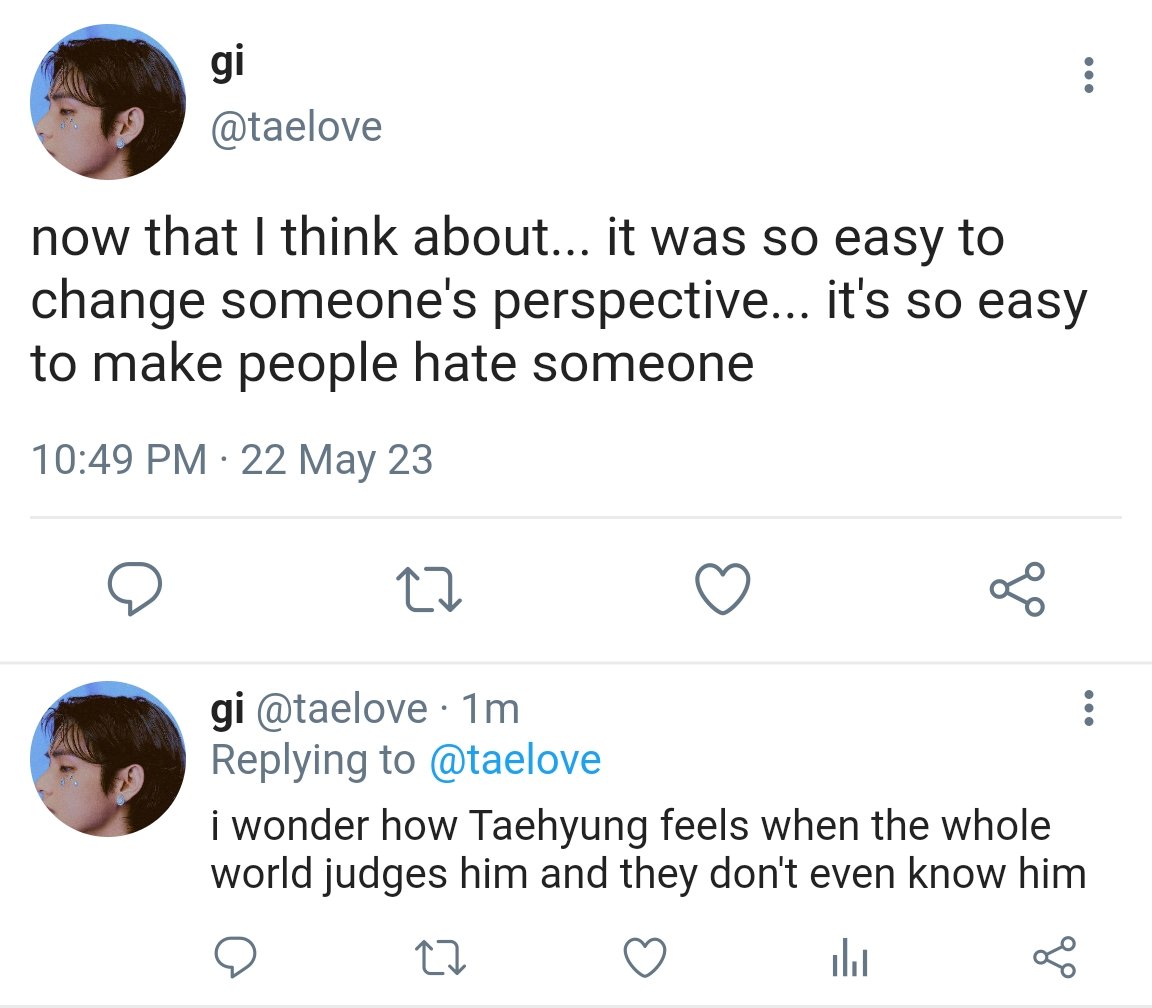
Task: Reply to the main tweet by gi
Action: pyautogui.click(x=134, y=588)
